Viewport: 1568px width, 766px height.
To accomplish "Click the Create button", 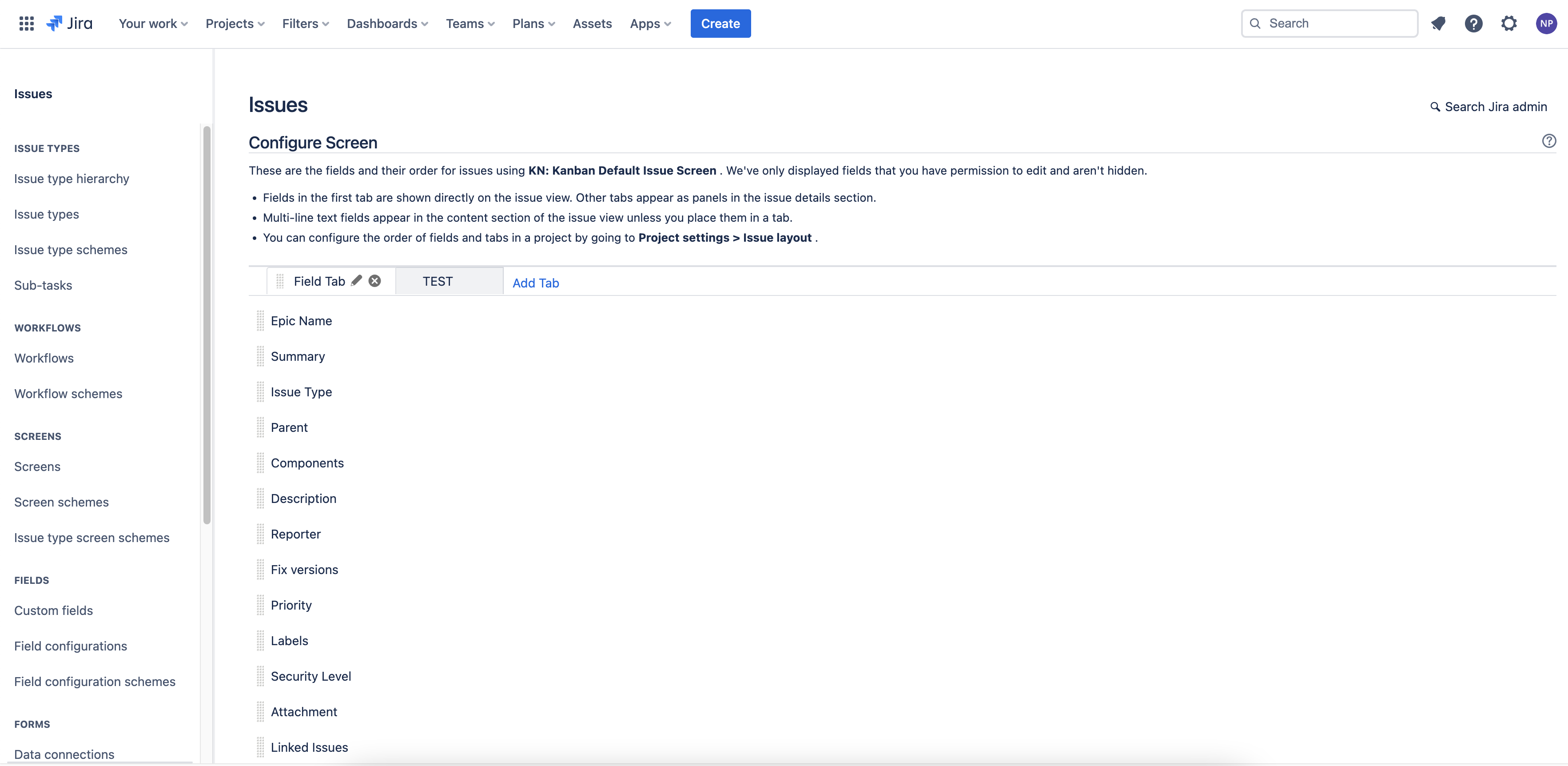I will tap(720, 23).
